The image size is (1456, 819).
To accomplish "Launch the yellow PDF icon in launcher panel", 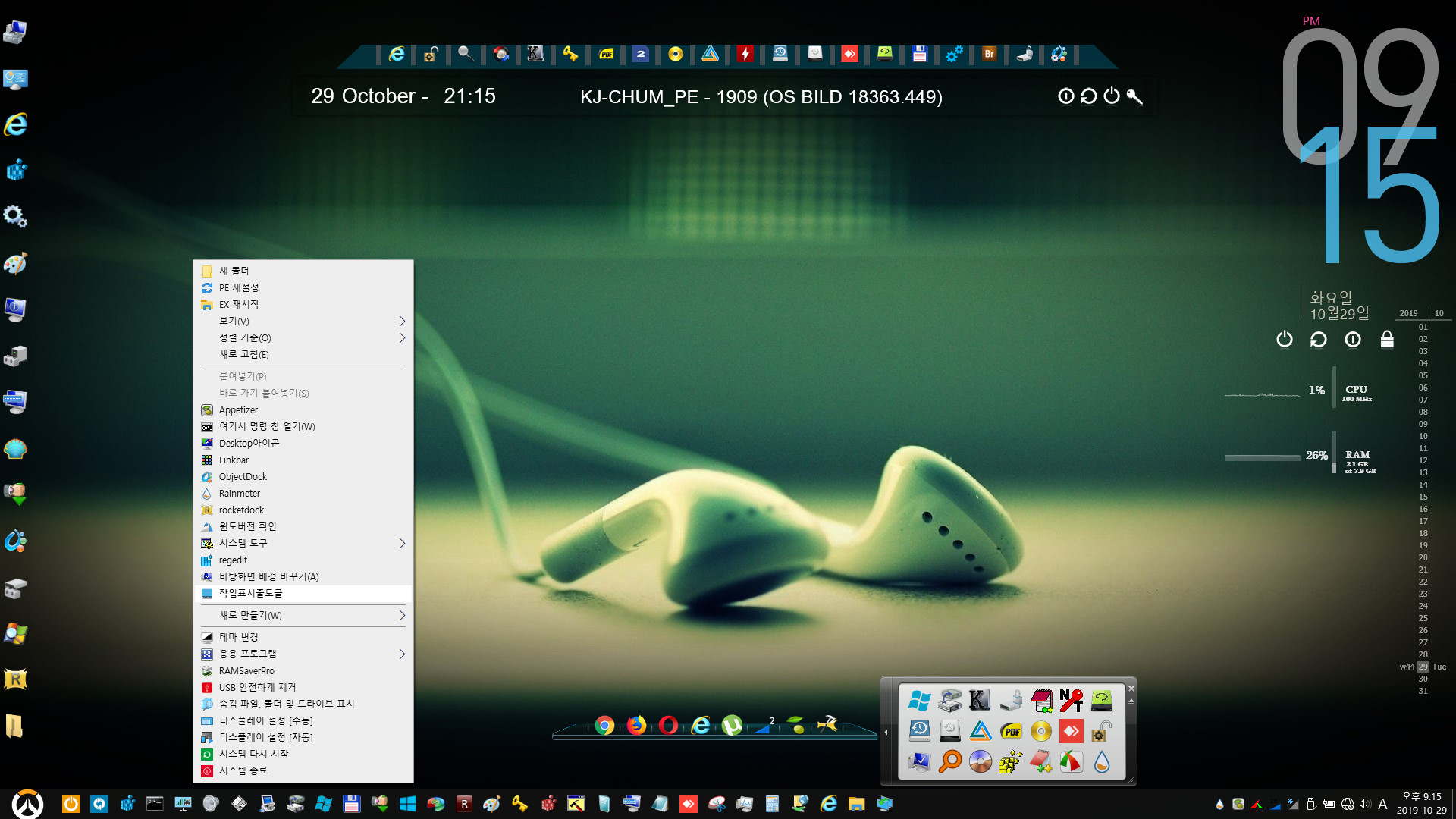I will [x=1011, y=731].
